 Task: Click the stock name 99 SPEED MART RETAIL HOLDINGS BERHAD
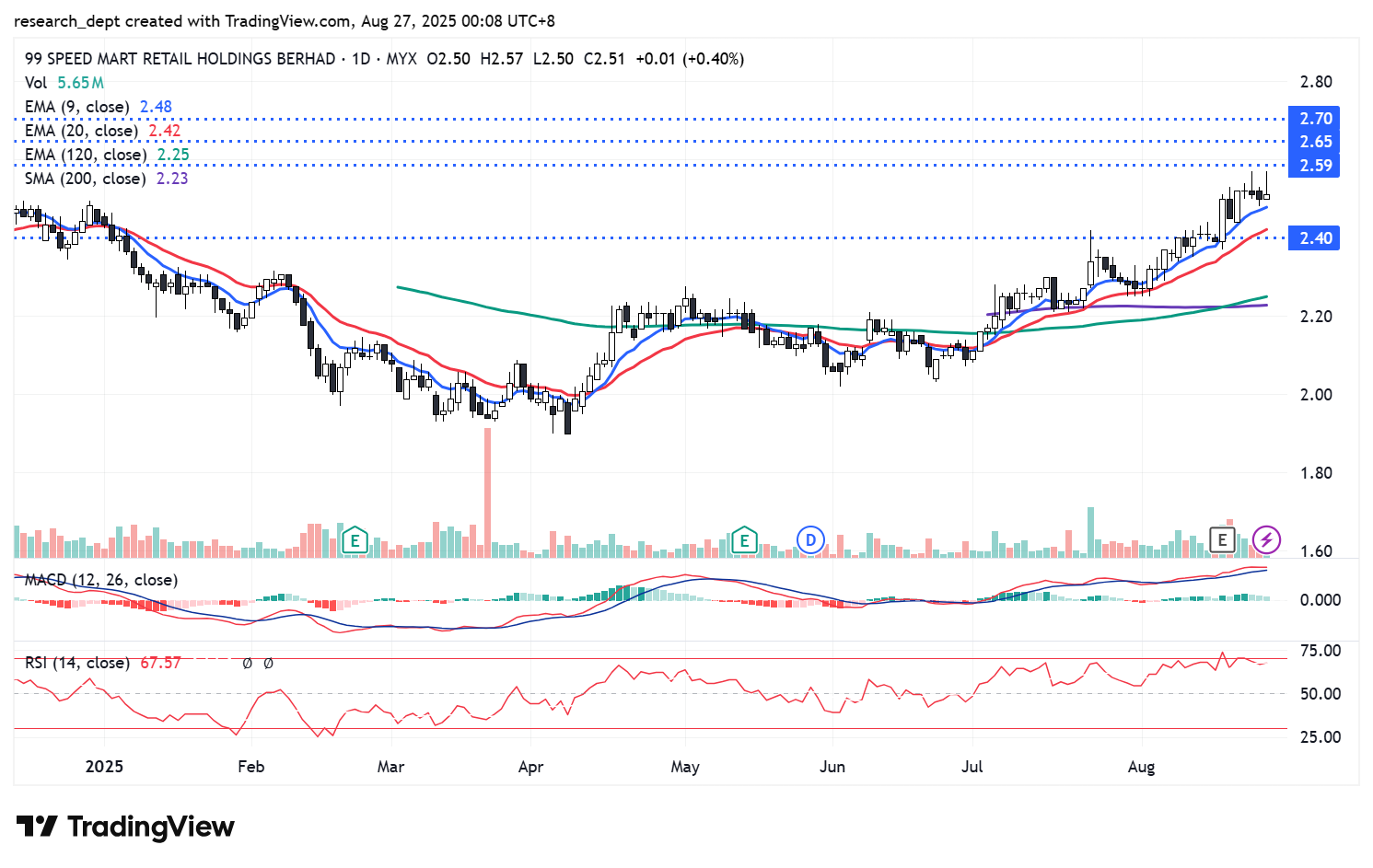click(x=180, y=59)
